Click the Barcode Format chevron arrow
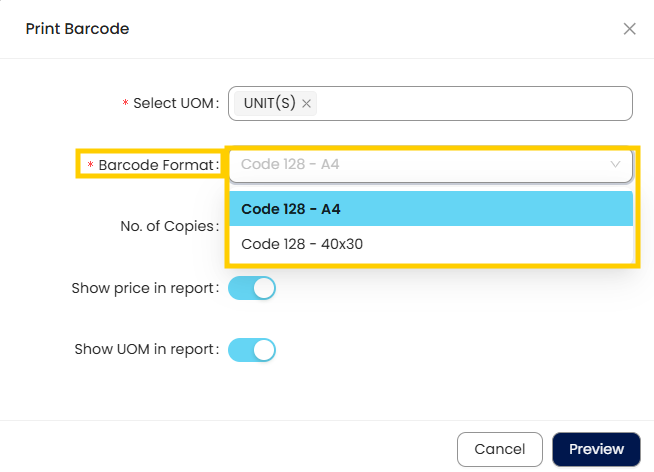This screenshot has width=654, height=472. tap(615, 164)
